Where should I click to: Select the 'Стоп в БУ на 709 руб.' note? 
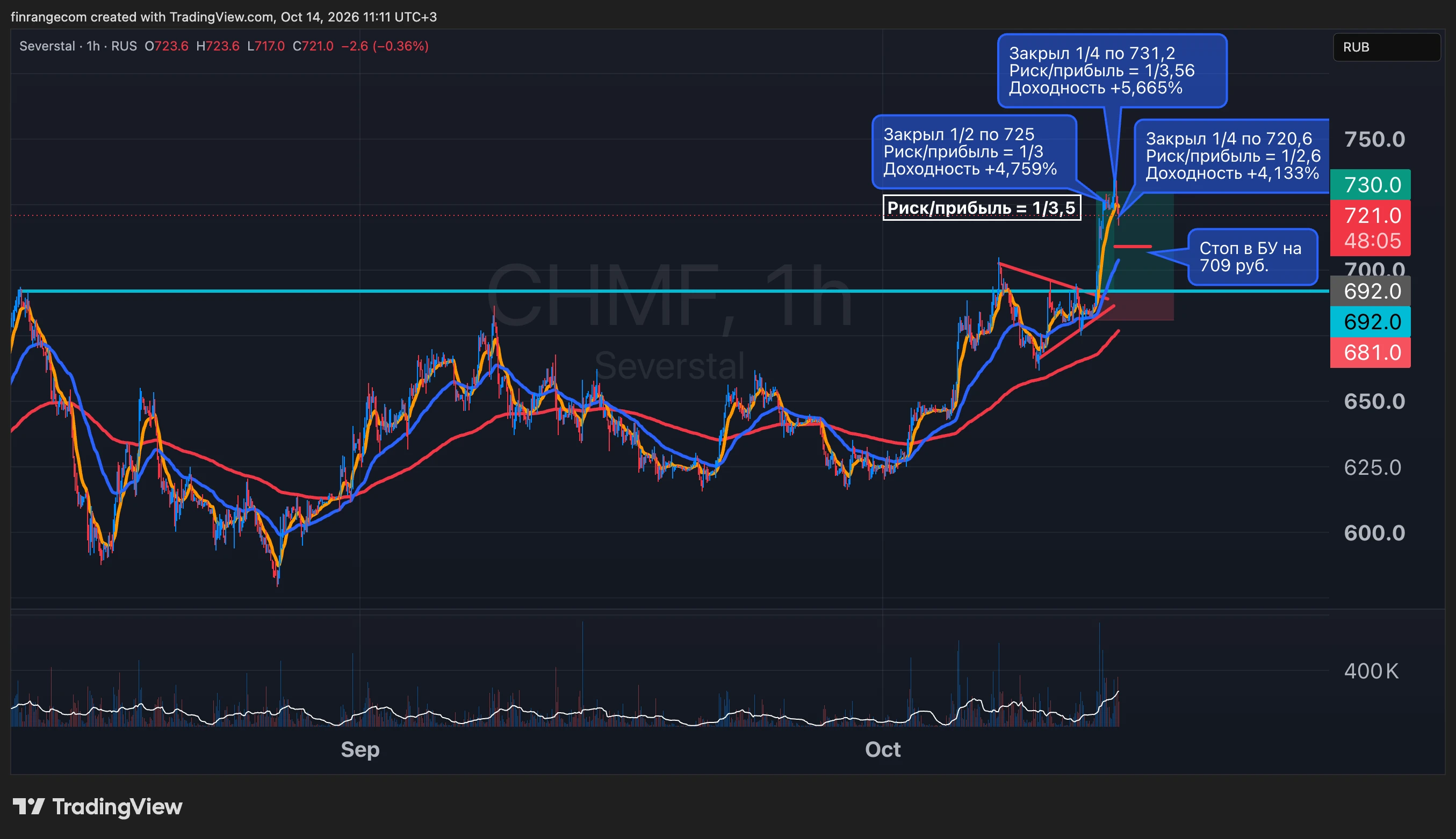tap(1252, 256)
